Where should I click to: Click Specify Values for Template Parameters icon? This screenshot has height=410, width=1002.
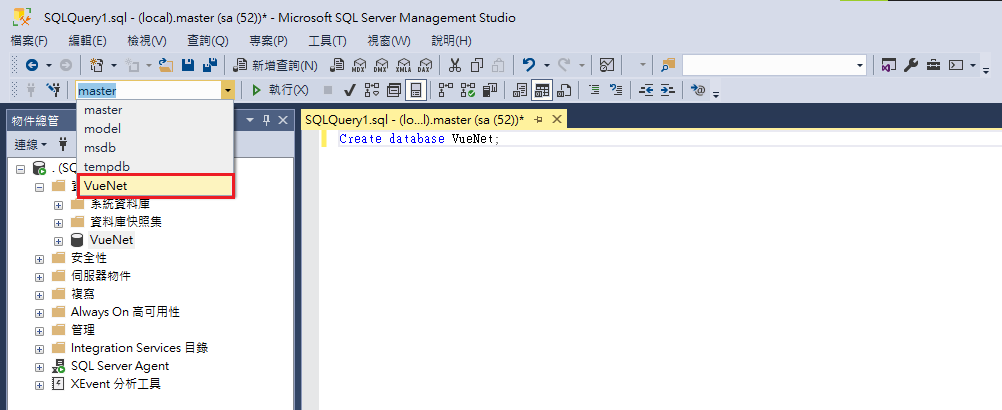click(698, 90)
